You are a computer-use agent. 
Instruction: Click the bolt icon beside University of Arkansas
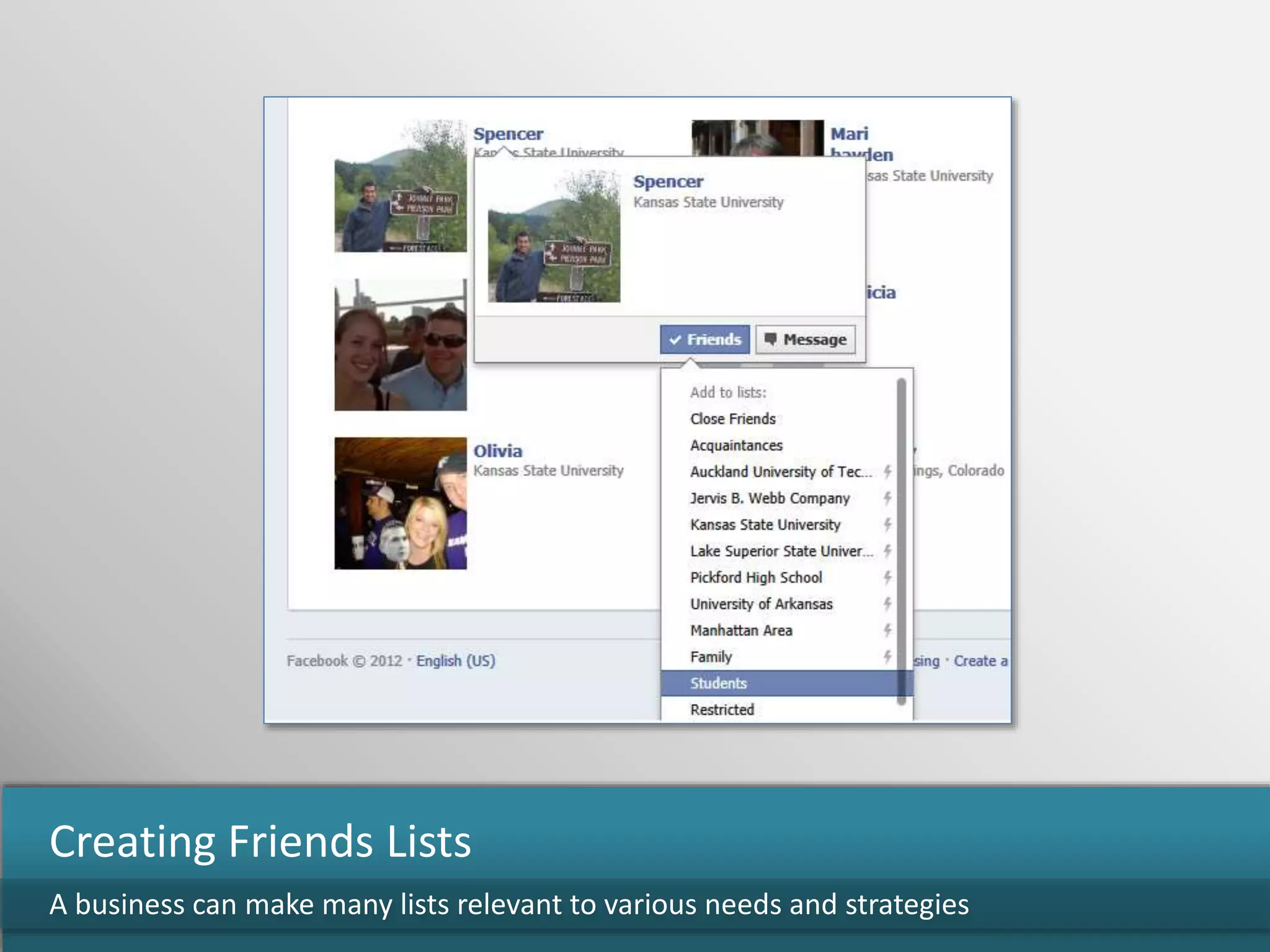887,604
